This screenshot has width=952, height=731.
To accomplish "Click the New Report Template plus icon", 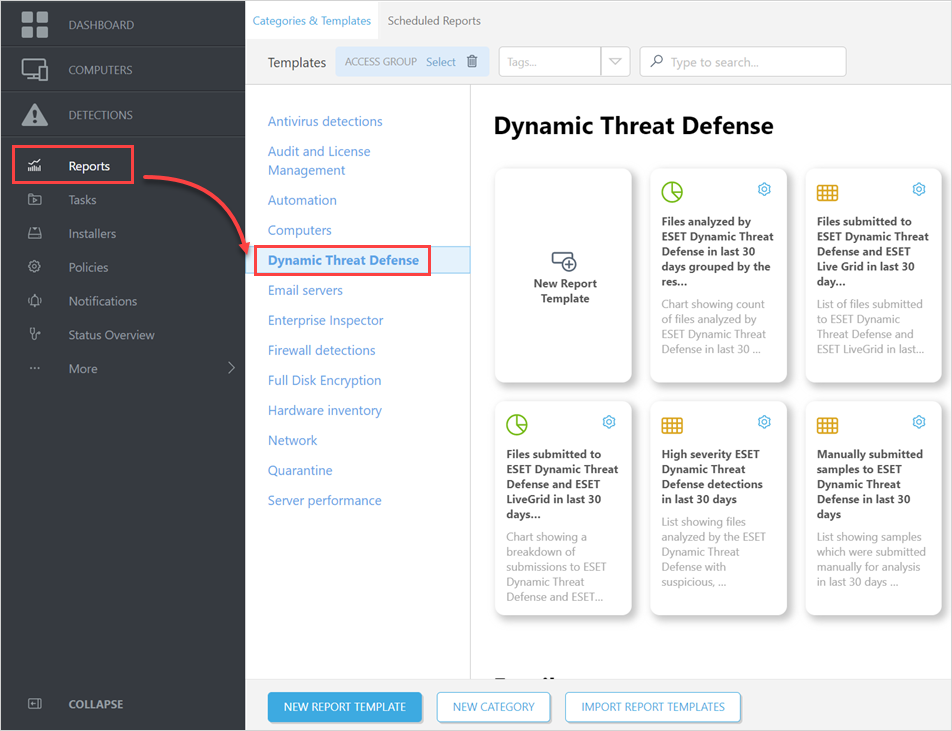I will pyautogui.click(x=564, y=261).
